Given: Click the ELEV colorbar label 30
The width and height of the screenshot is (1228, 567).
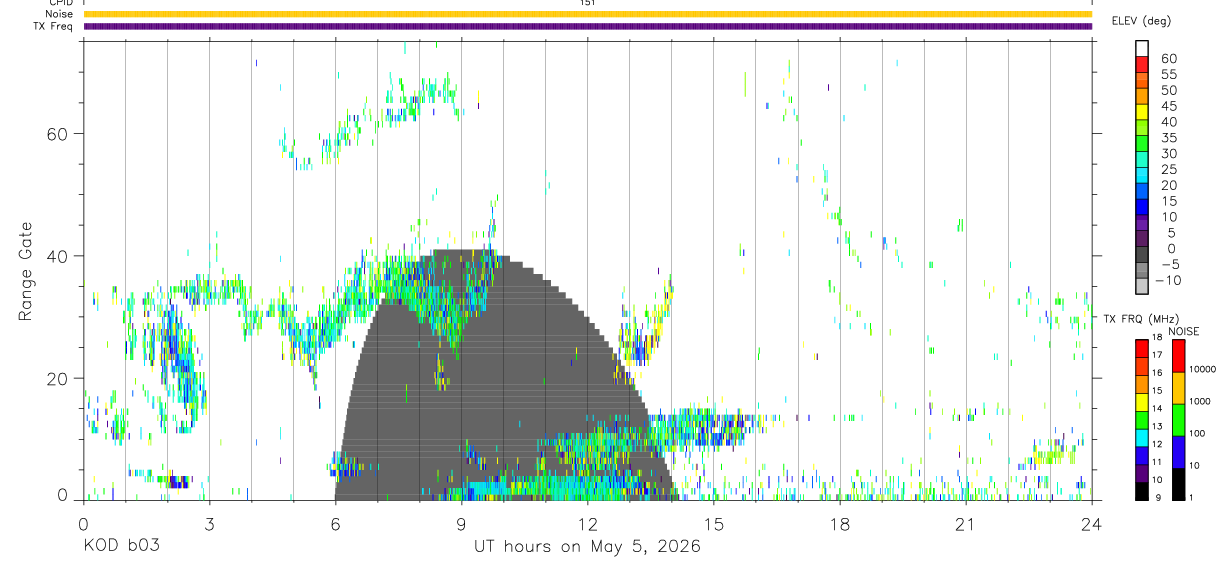Looking at the screenshot, I should (1168, 153).
